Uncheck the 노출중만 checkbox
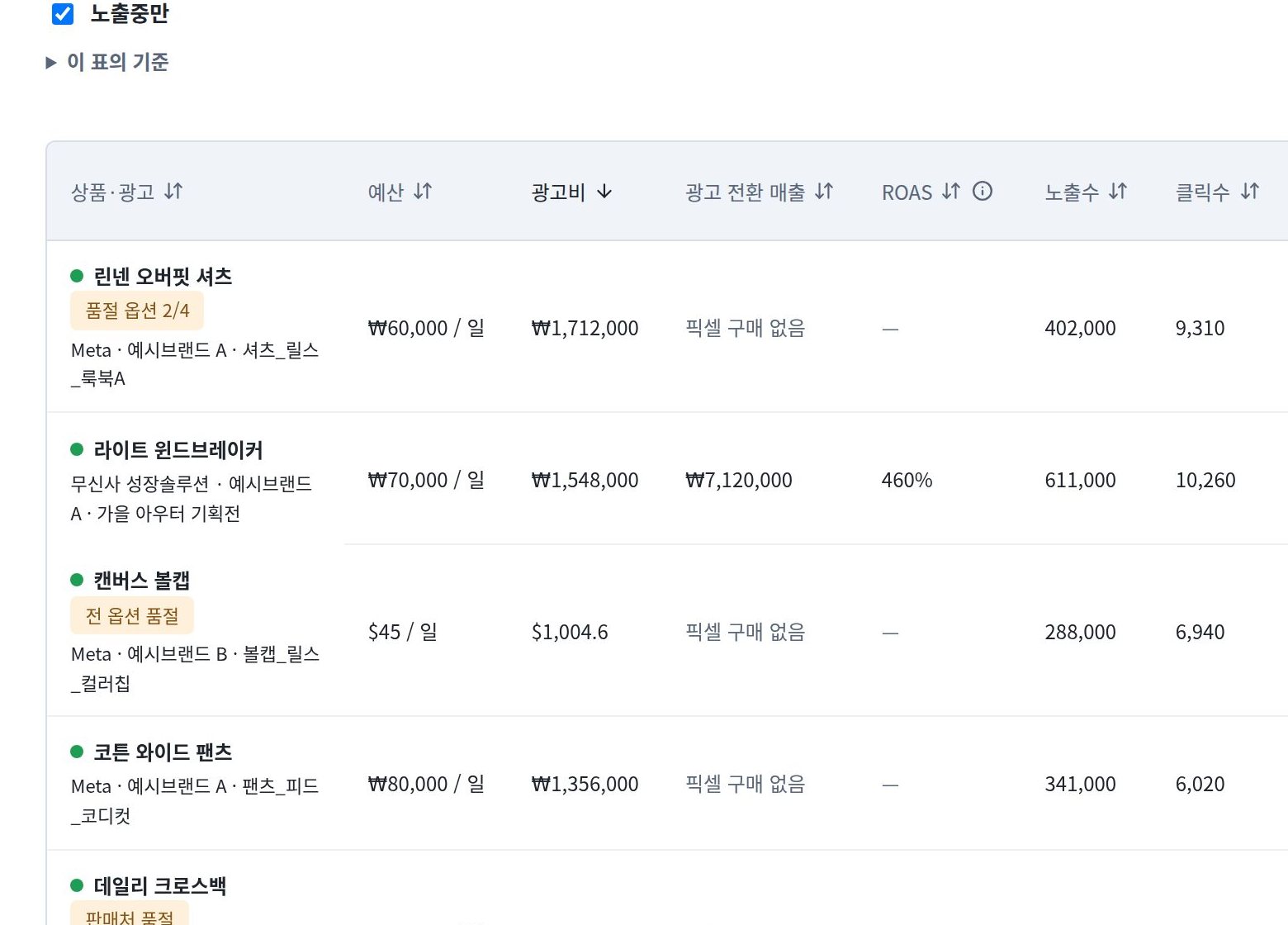1288x925 pixels. pos(63,14)
